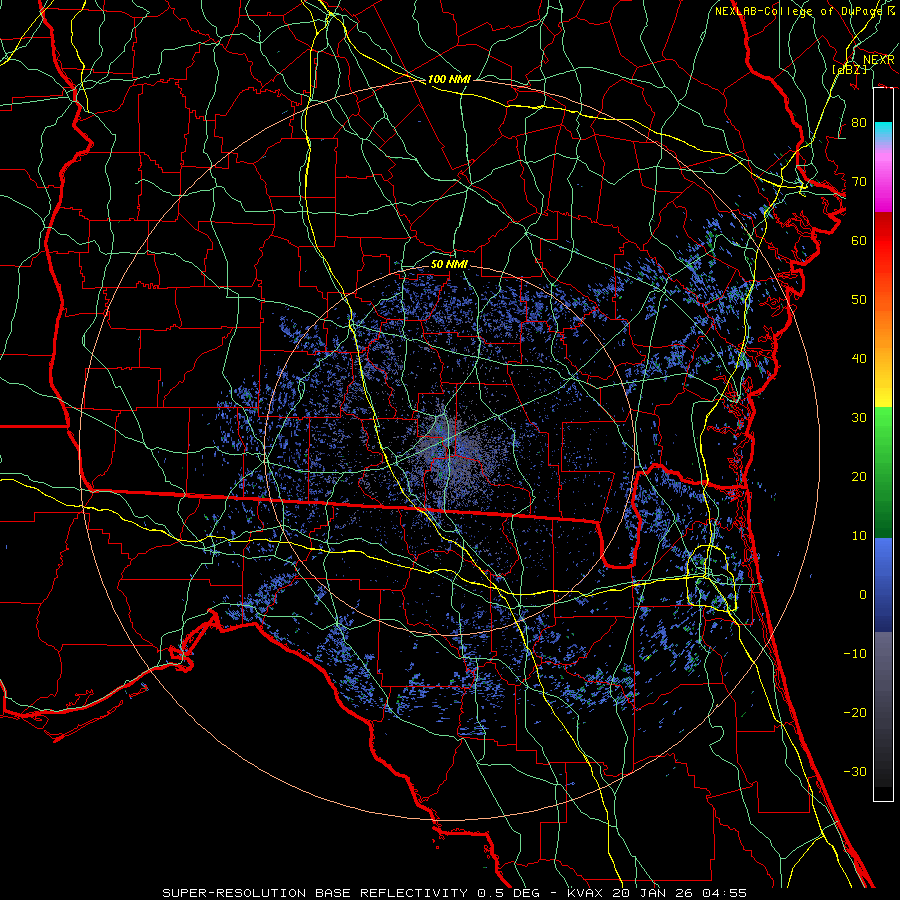Screen dimensions: 900x900
Task: Click the -20 value on the dBZ scale
Action: pyautogui.click(x=855, y=712)
